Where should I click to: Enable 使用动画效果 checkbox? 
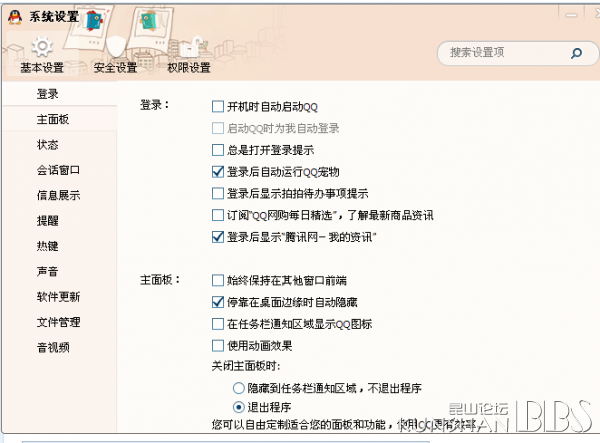[218, 346]
